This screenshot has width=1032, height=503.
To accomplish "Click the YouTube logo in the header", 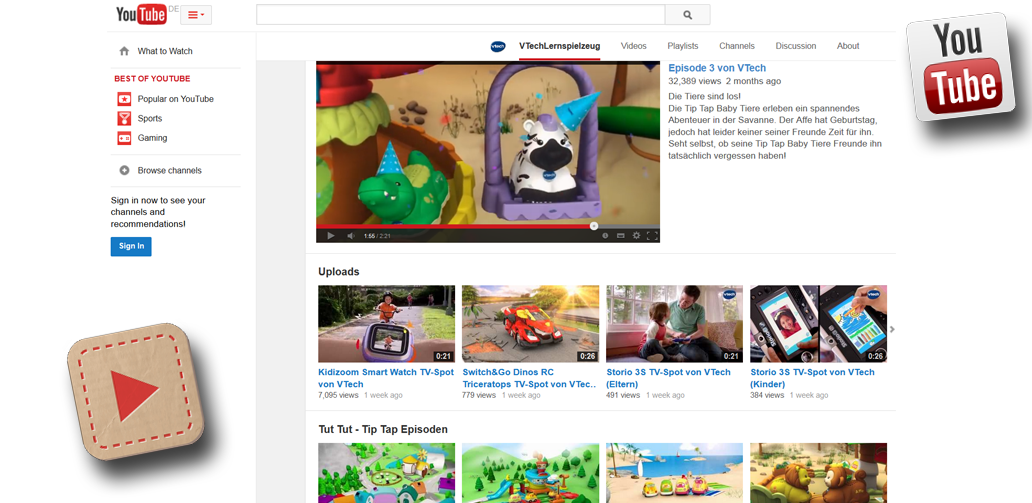I will pyautogui.click(x=141, y=14).
